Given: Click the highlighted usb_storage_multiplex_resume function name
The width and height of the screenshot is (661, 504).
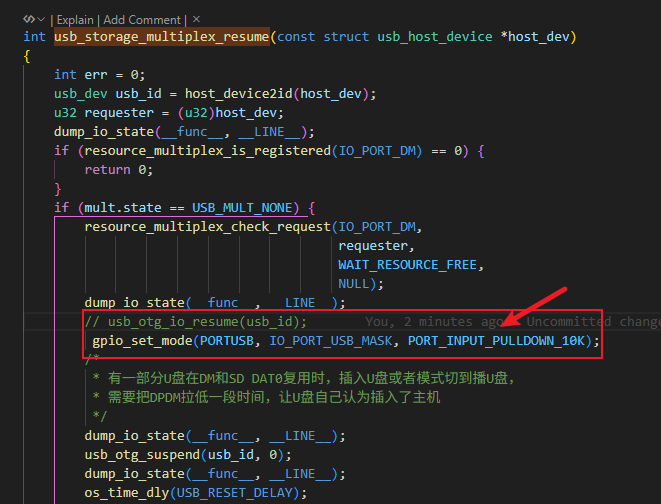Looking at the screenshot, I should pos(162,37).
